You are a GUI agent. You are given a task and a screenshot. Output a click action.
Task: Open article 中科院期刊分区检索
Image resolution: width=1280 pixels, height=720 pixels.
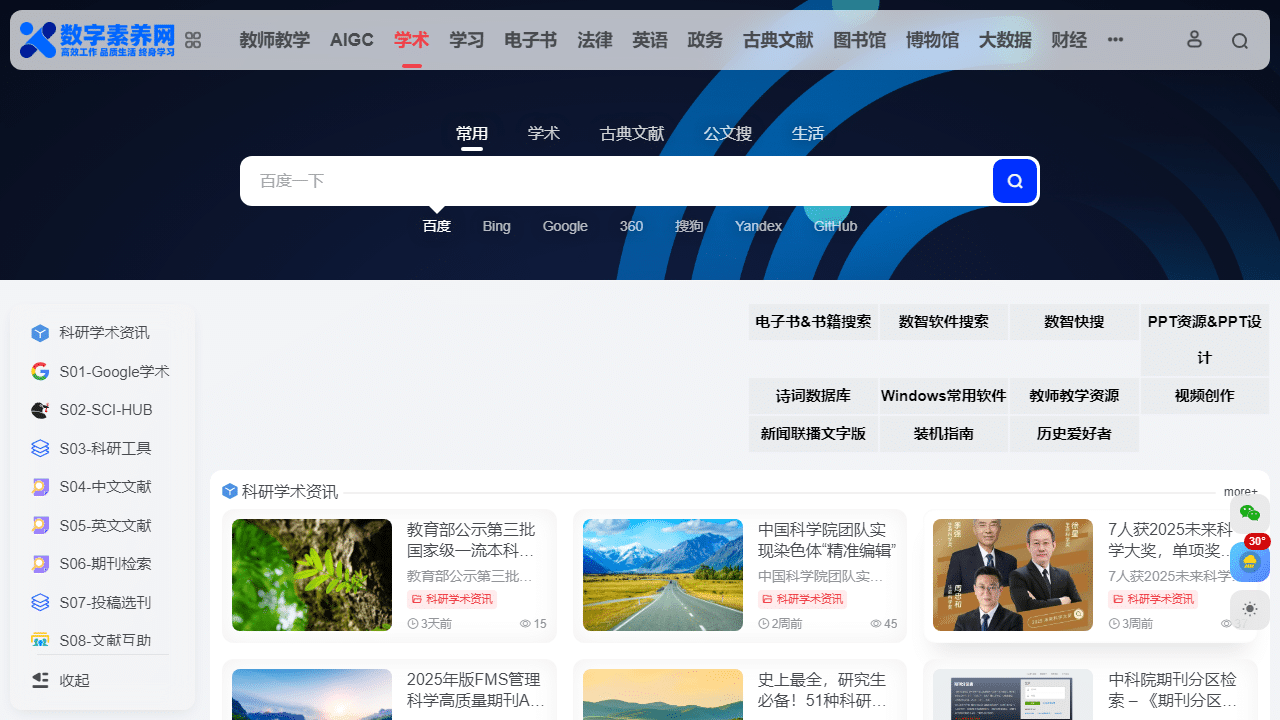(1174, 690)
